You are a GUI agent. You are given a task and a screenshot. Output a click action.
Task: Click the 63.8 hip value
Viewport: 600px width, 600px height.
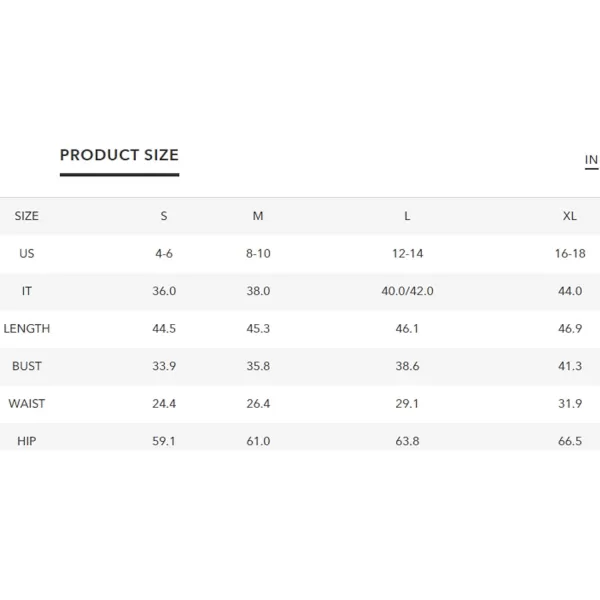point(408,441)
